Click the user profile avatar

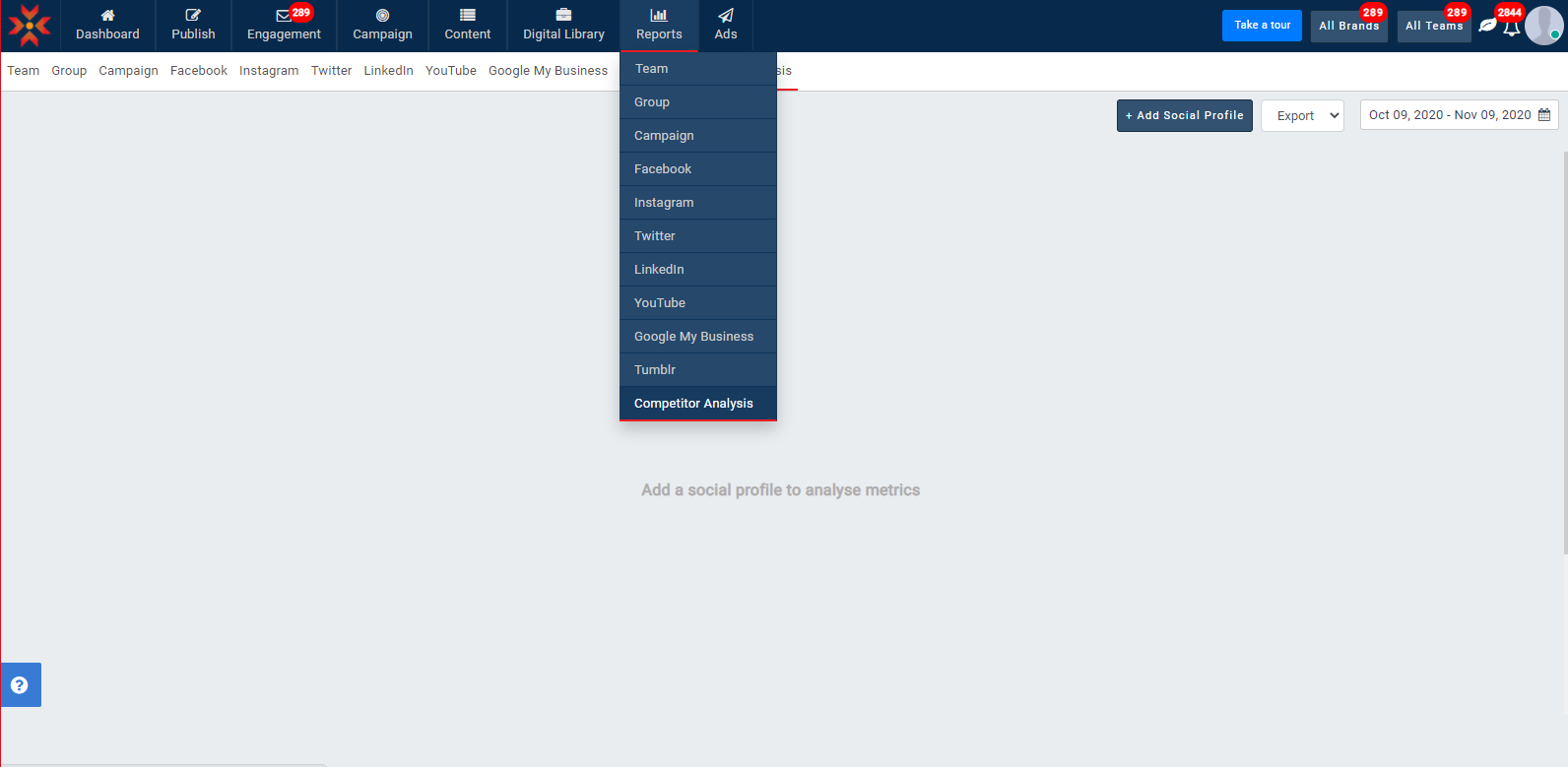(x=1542, y=26)
